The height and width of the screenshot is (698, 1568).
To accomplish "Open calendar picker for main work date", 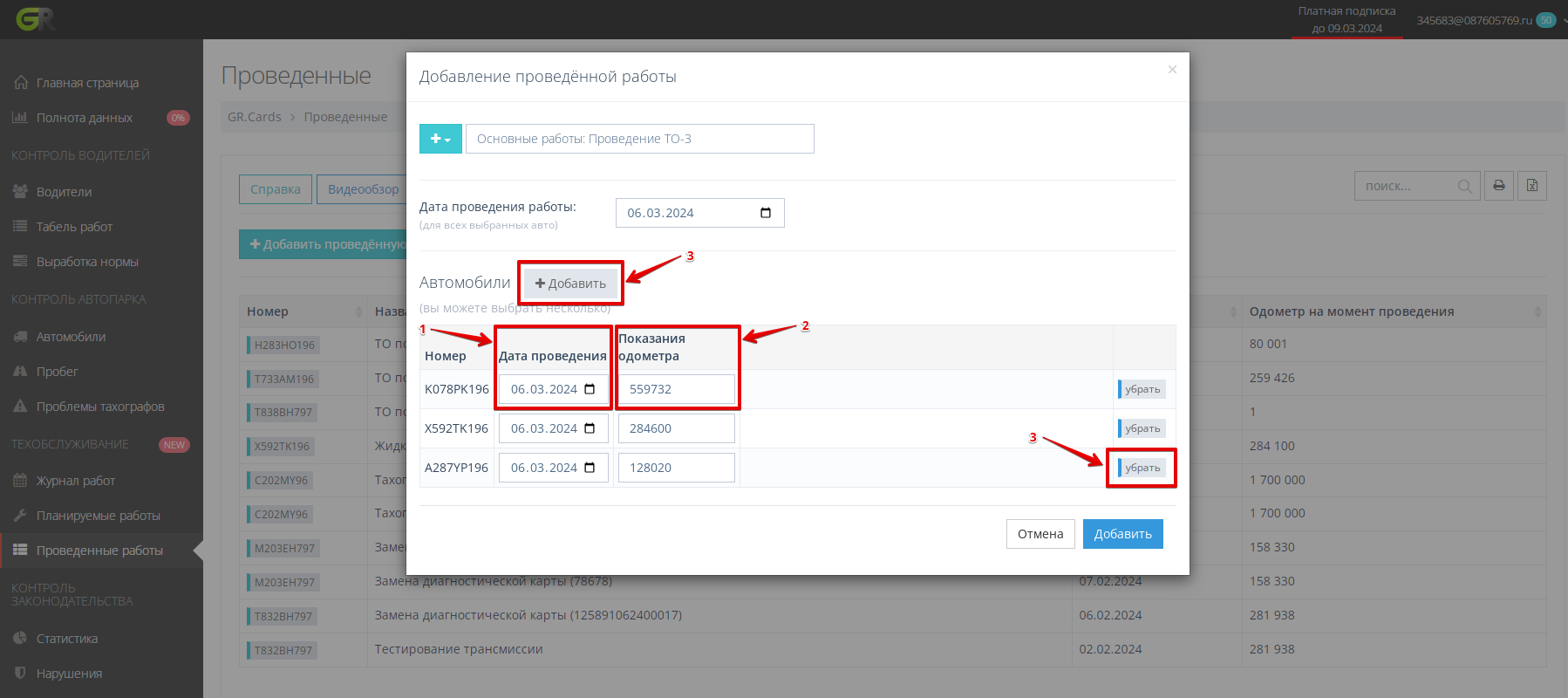I will [x=766, y=213].
